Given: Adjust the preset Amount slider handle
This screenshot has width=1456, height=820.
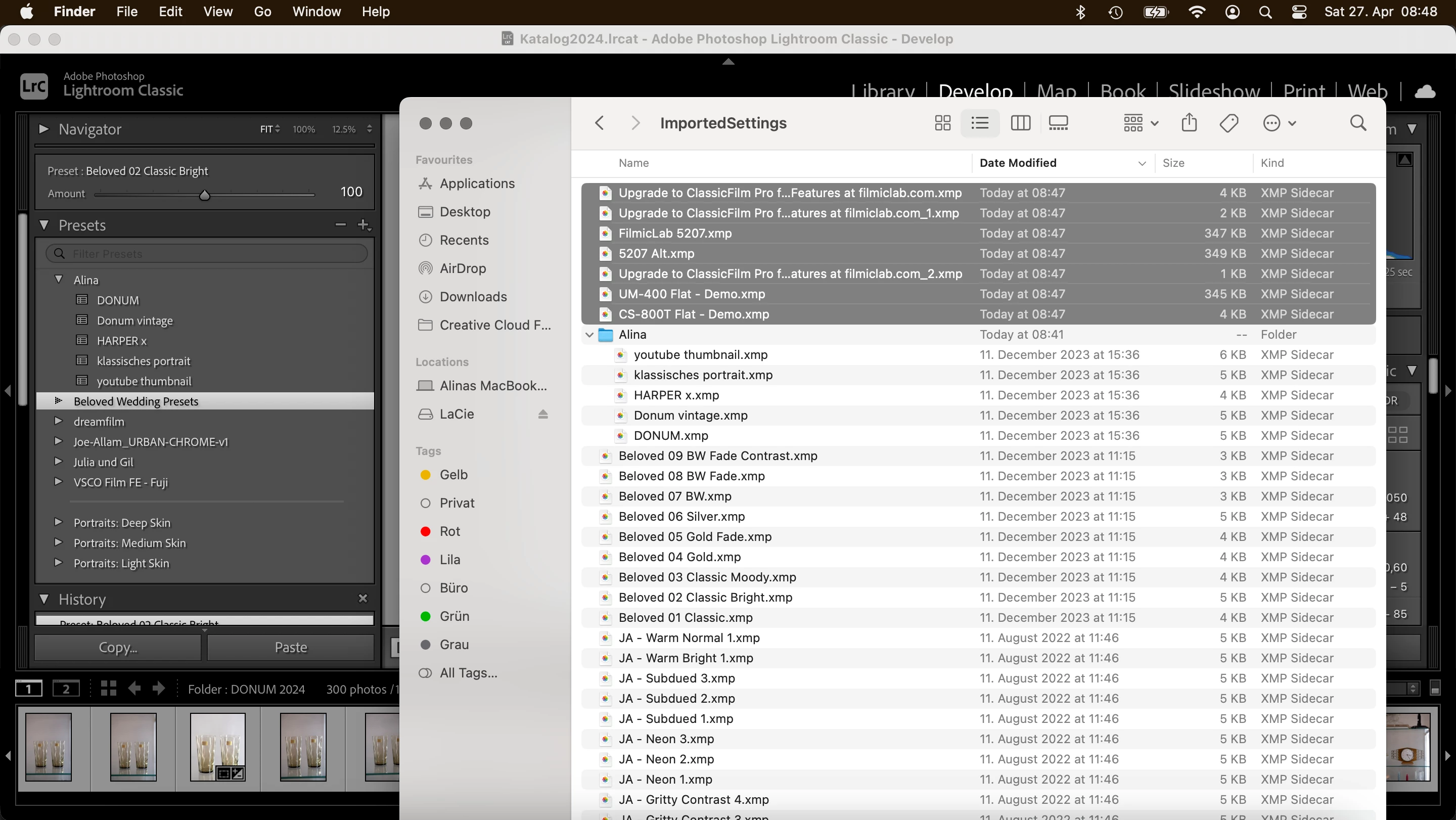Looking at the screenshot, I should point(205,195).
